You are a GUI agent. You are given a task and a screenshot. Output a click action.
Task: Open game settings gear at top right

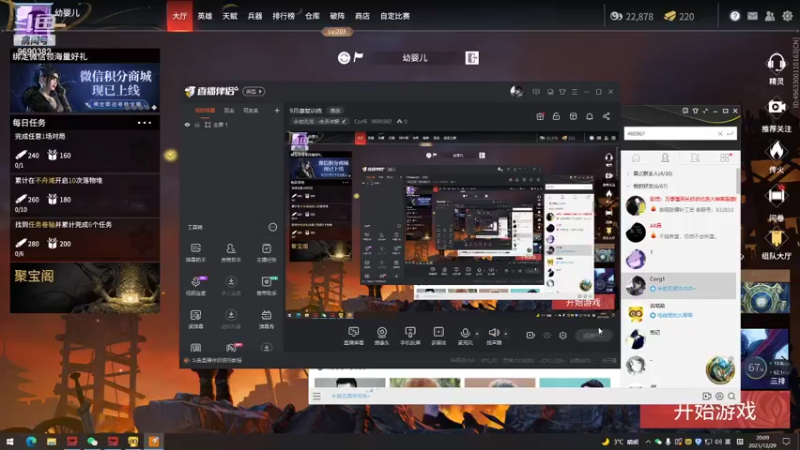click(787, 16)
